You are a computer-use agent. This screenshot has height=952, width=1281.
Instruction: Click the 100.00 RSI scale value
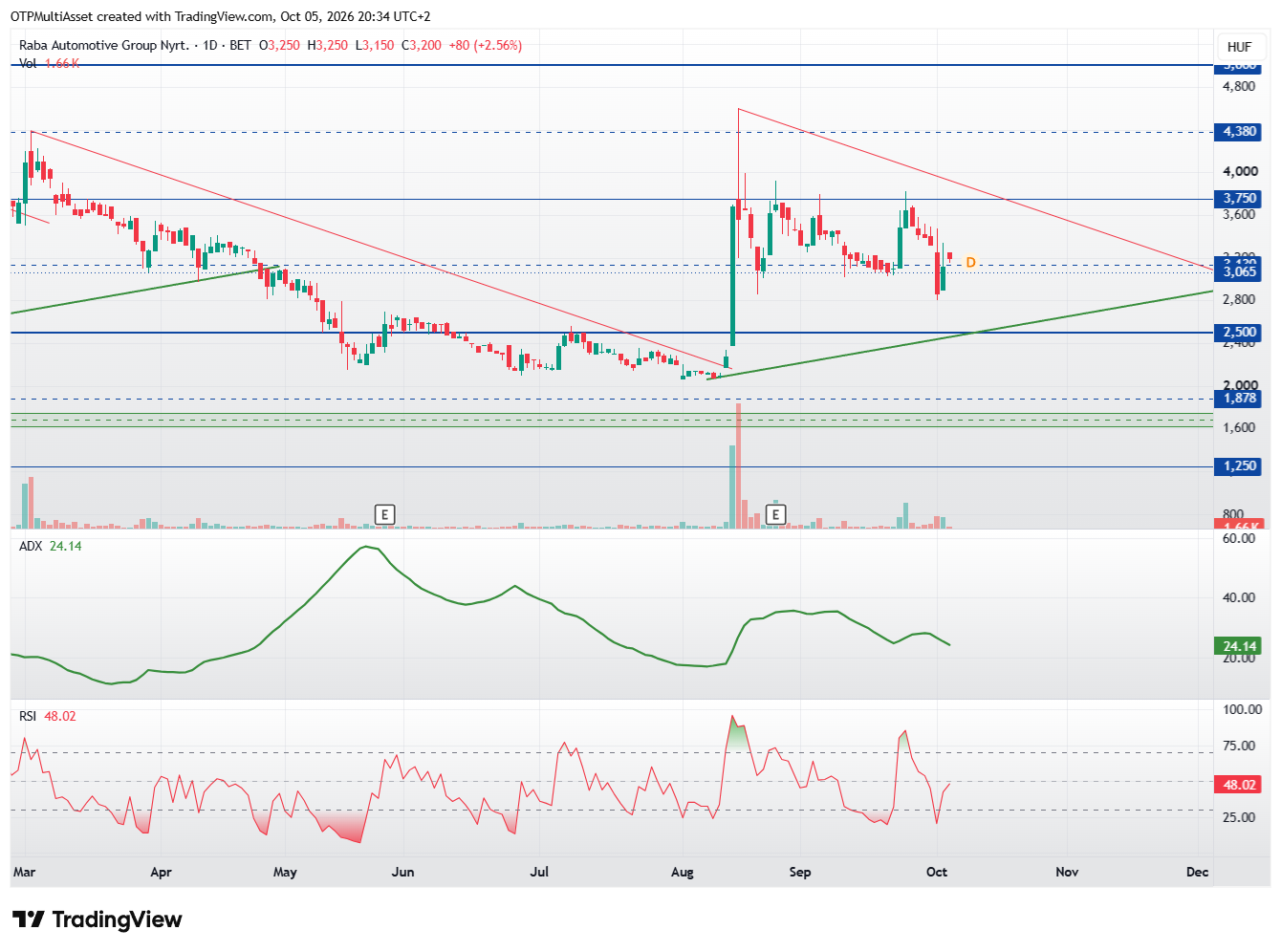tap(1243, 709)
